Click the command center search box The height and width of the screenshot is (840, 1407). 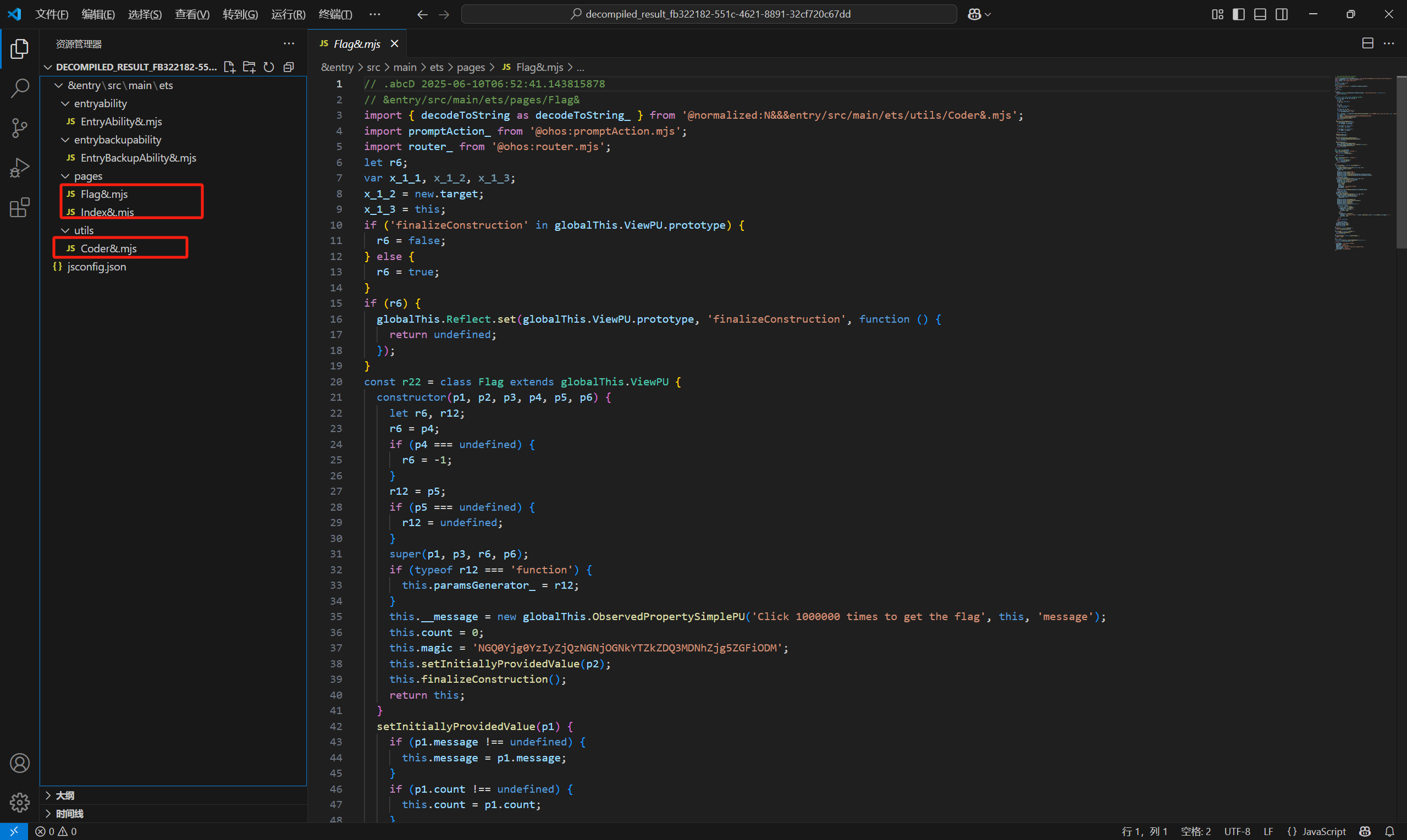(x=709, y=14)
